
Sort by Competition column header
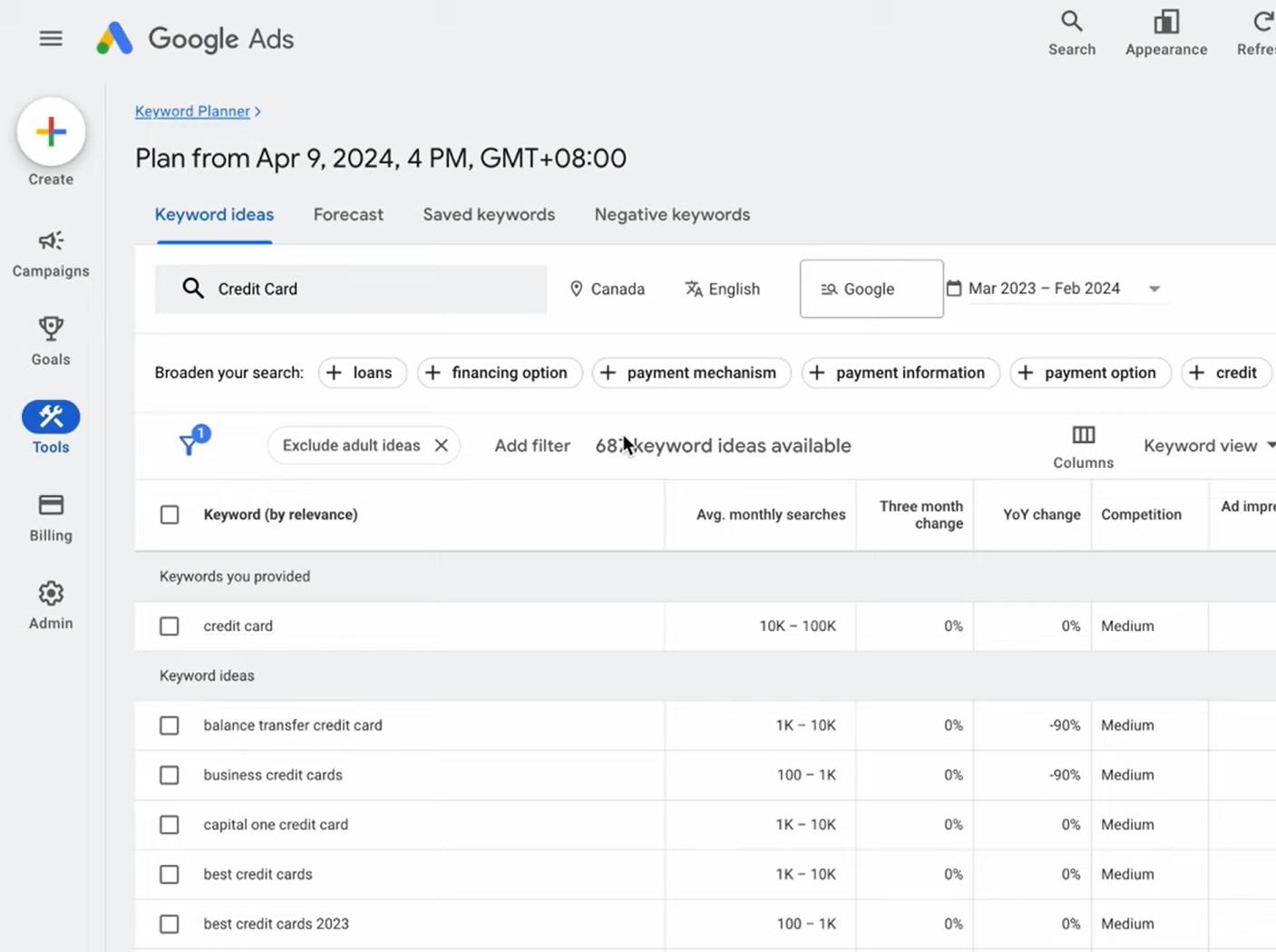coord(1141,515)
